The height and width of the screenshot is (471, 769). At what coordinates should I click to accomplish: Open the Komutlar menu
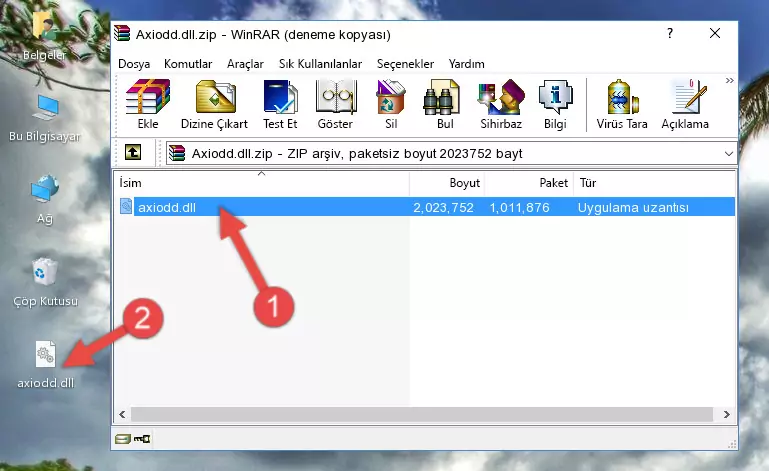(188, 64)
